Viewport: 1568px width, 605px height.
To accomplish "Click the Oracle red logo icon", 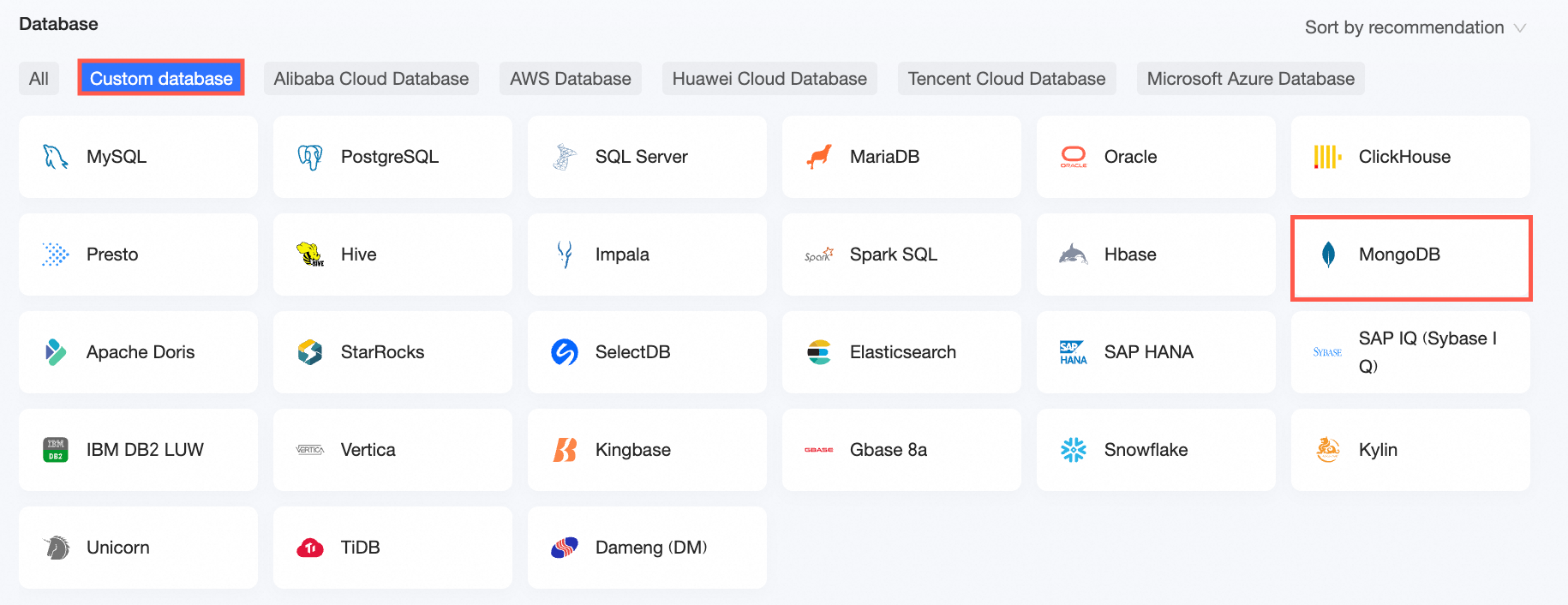I will point(1074,157).
